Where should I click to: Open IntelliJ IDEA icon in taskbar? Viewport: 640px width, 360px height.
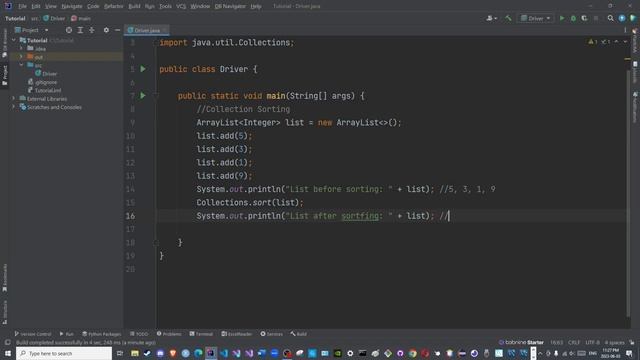pos(211,353)
